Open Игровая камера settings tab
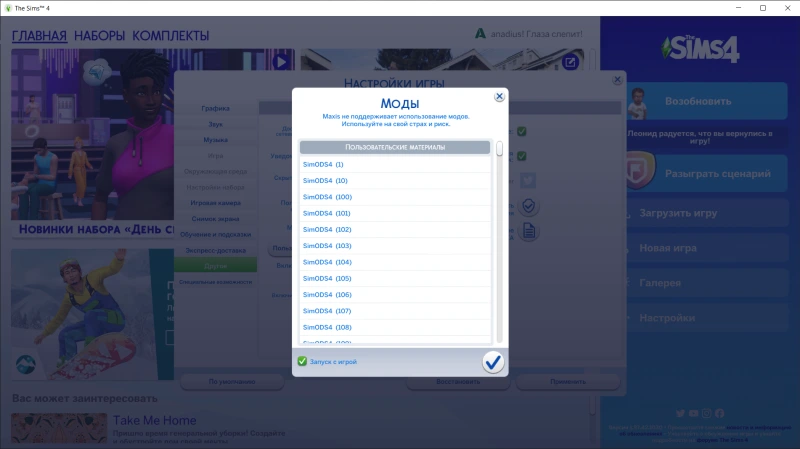The image size is (800, 449). coord(215,203)
